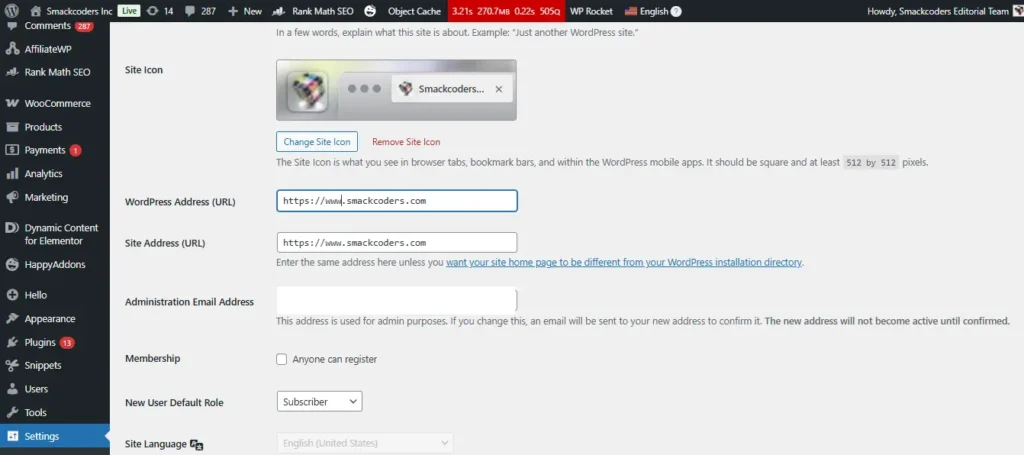Open Rank Math SEO in the admin bar
Image resolution: width=1024 pixels, height=455 pixels.
(313, 11)
